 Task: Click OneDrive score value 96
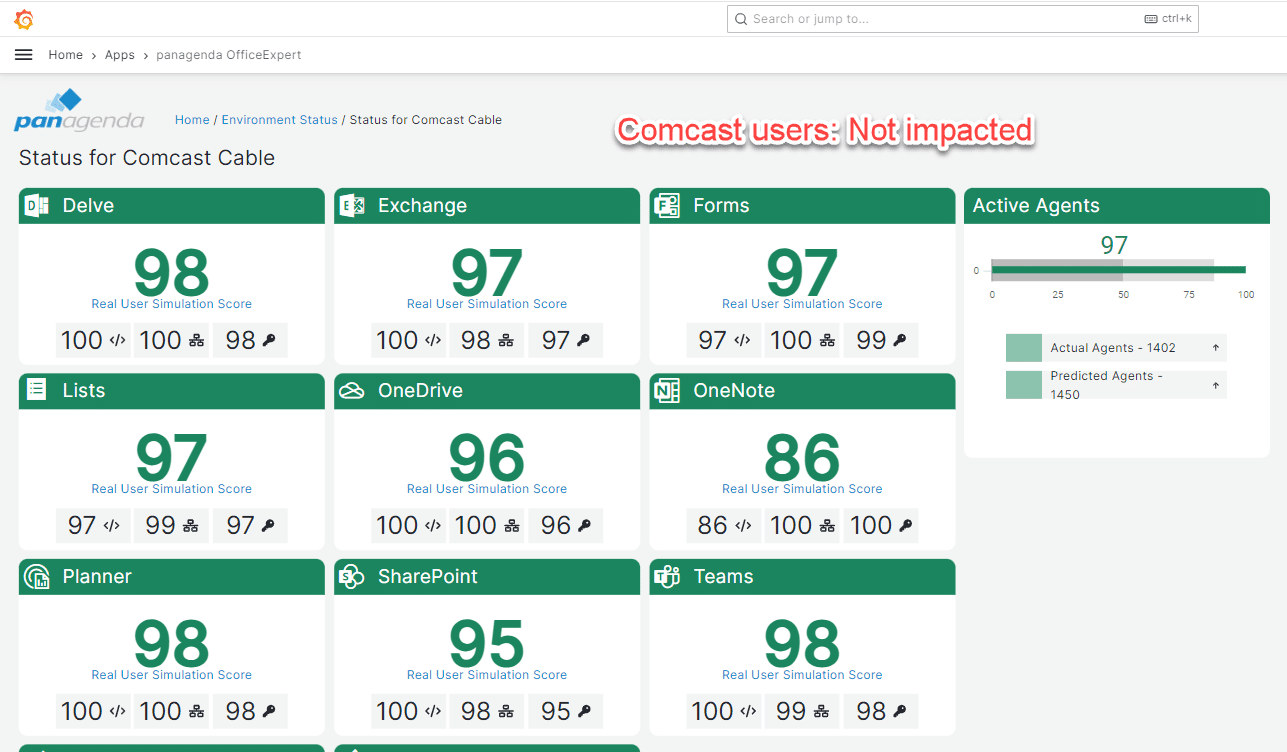point(487,459)
